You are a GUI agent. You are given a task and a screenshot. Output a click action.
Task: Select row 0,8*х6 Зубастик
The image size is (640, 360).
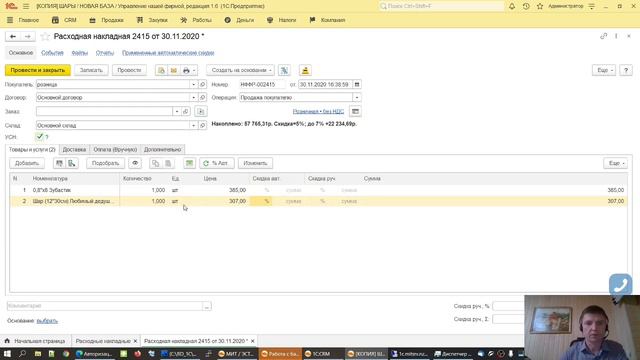318,190
